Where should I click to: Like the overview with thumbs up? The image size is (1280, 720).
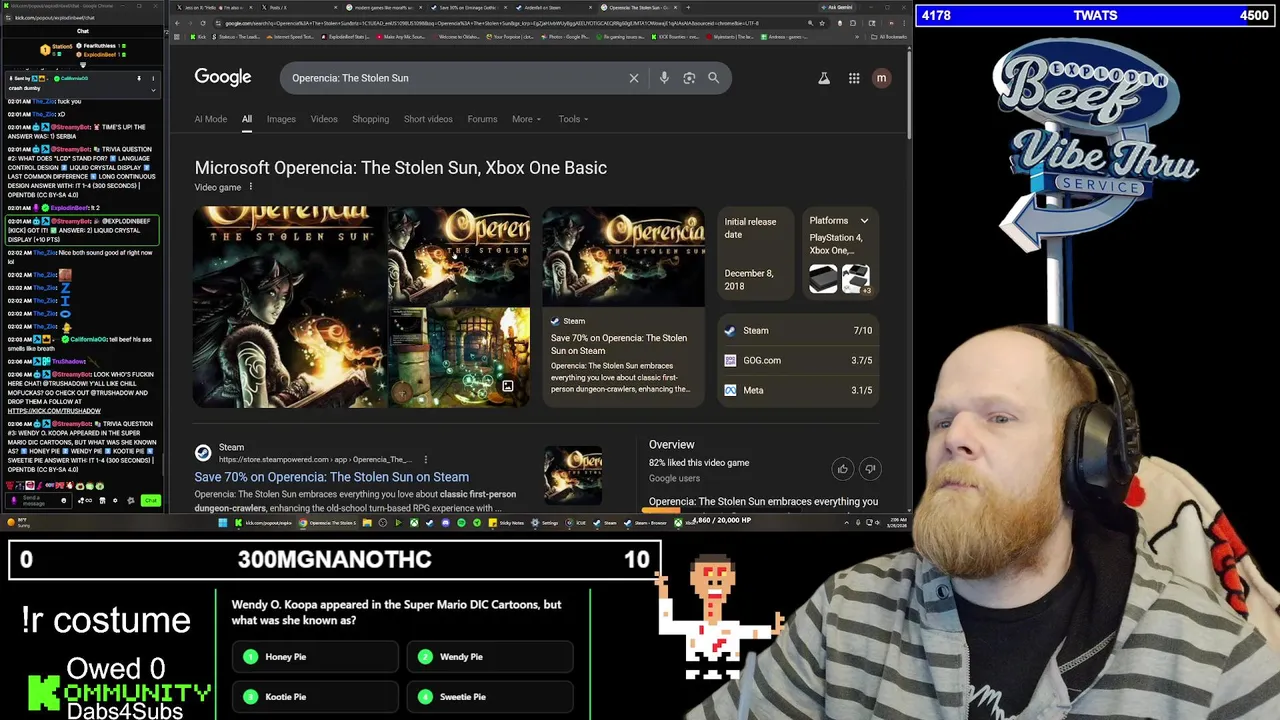pyautogui.click(x=842, y=469)
